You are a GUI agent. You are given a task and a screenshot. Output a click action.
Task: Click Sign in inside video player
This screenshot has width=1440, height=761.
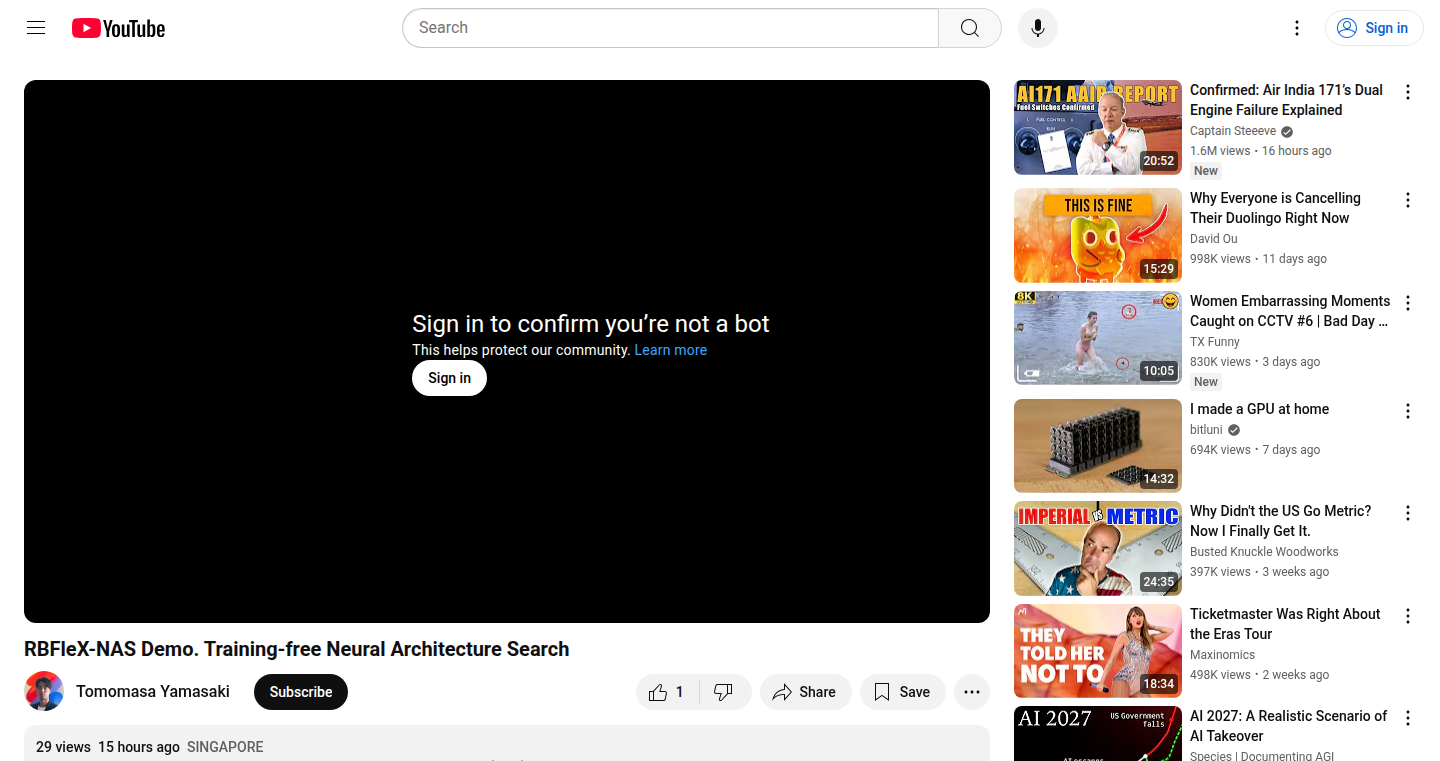click(x=449, y=378)
